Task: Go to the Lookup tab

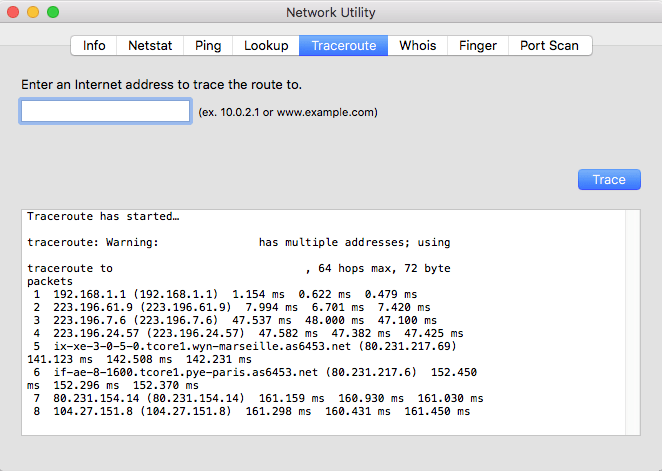Action: [x=266, y=46]
